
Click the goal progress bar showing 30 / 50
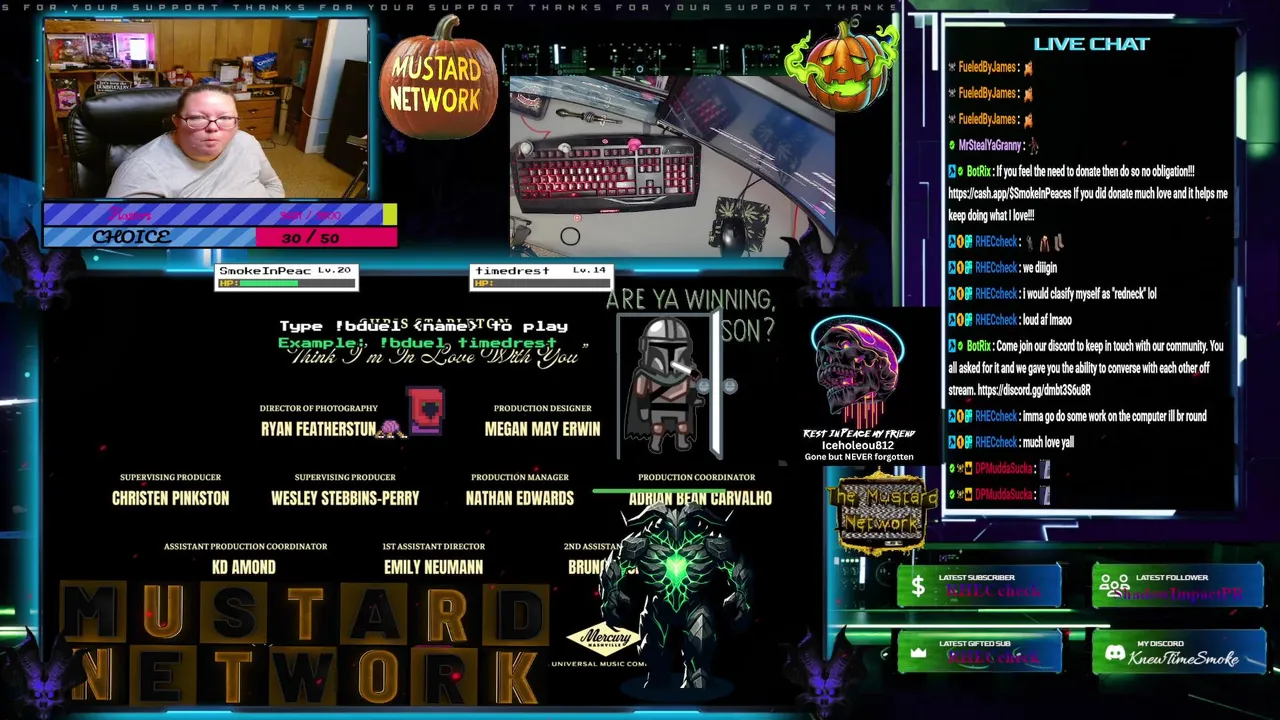(220, 237)
